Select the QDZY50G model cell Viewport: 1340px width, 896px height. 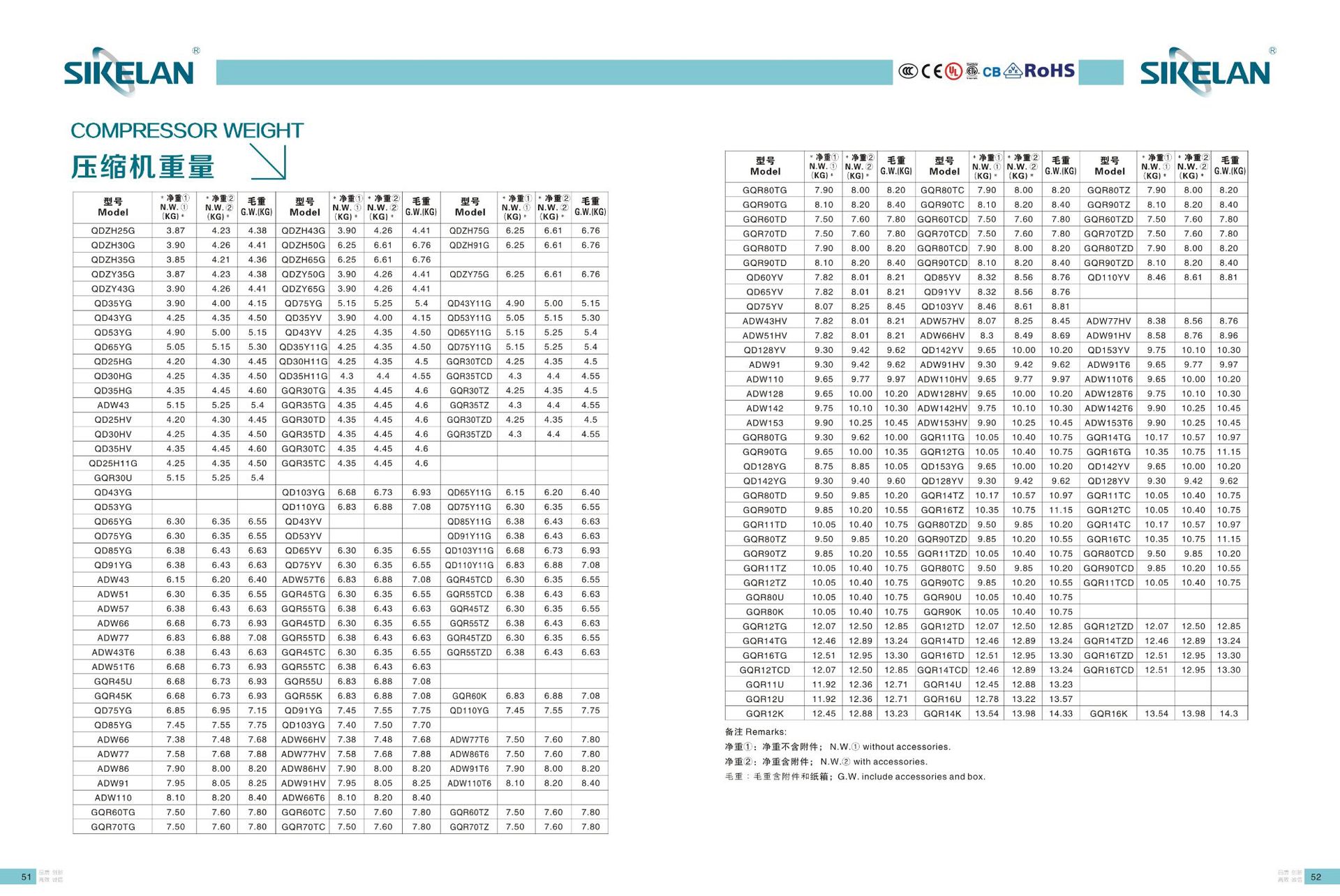click(303, 274)
